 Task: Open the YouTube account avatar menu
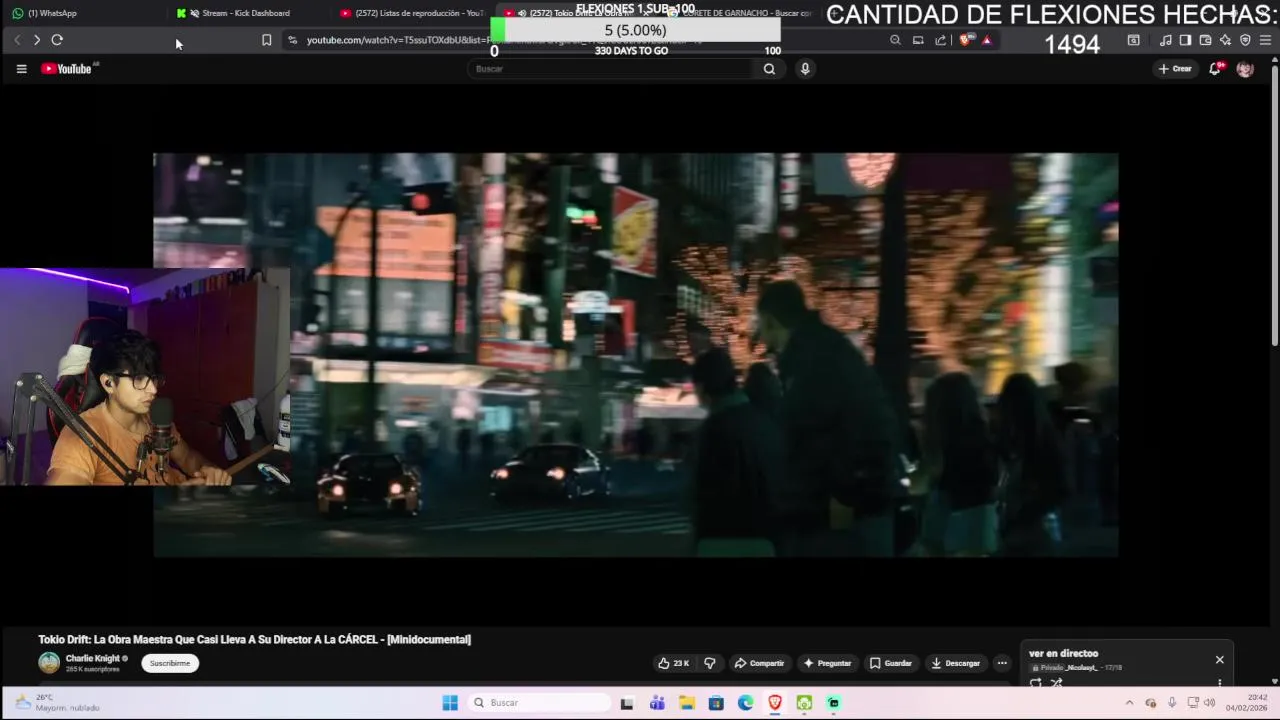click(1245, 69)
